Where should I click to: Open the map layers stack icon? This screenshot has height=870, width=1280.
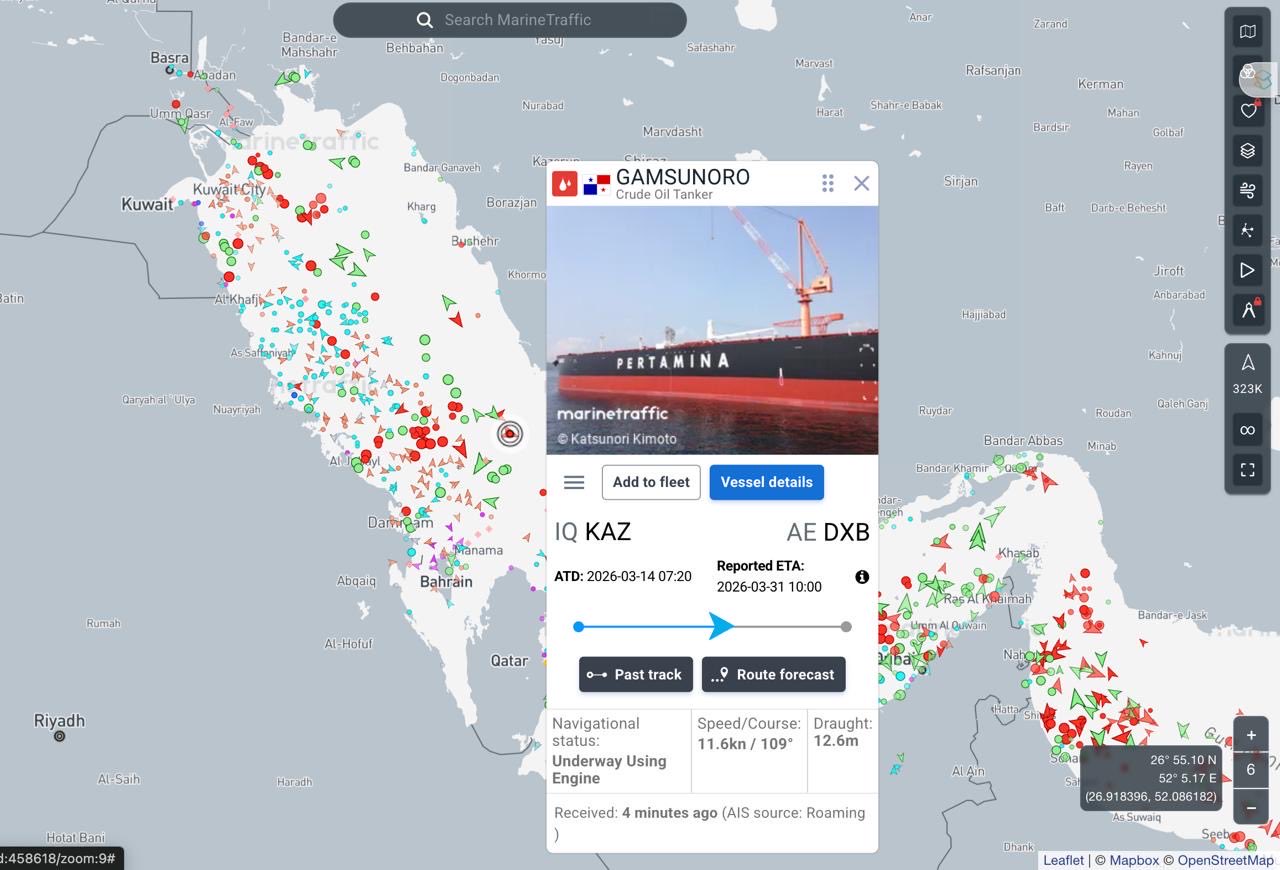click(1247, 151)
